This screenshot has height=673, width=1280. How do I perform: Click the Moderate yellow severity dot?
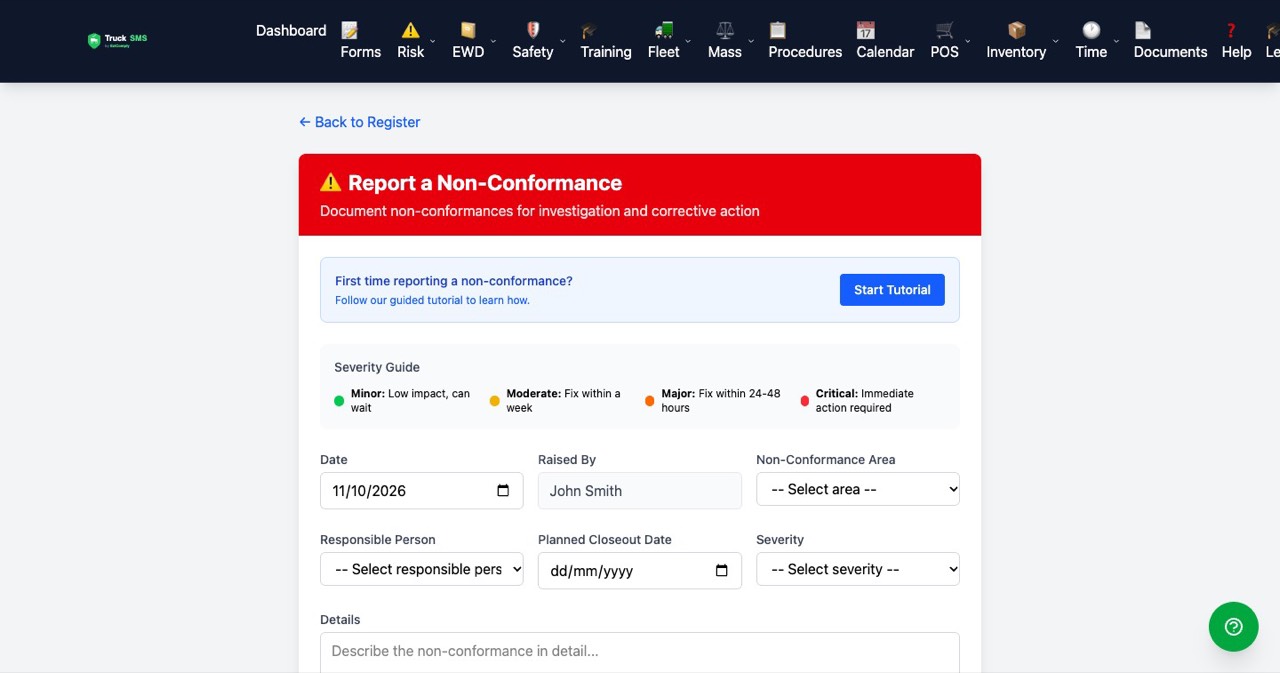495,401
